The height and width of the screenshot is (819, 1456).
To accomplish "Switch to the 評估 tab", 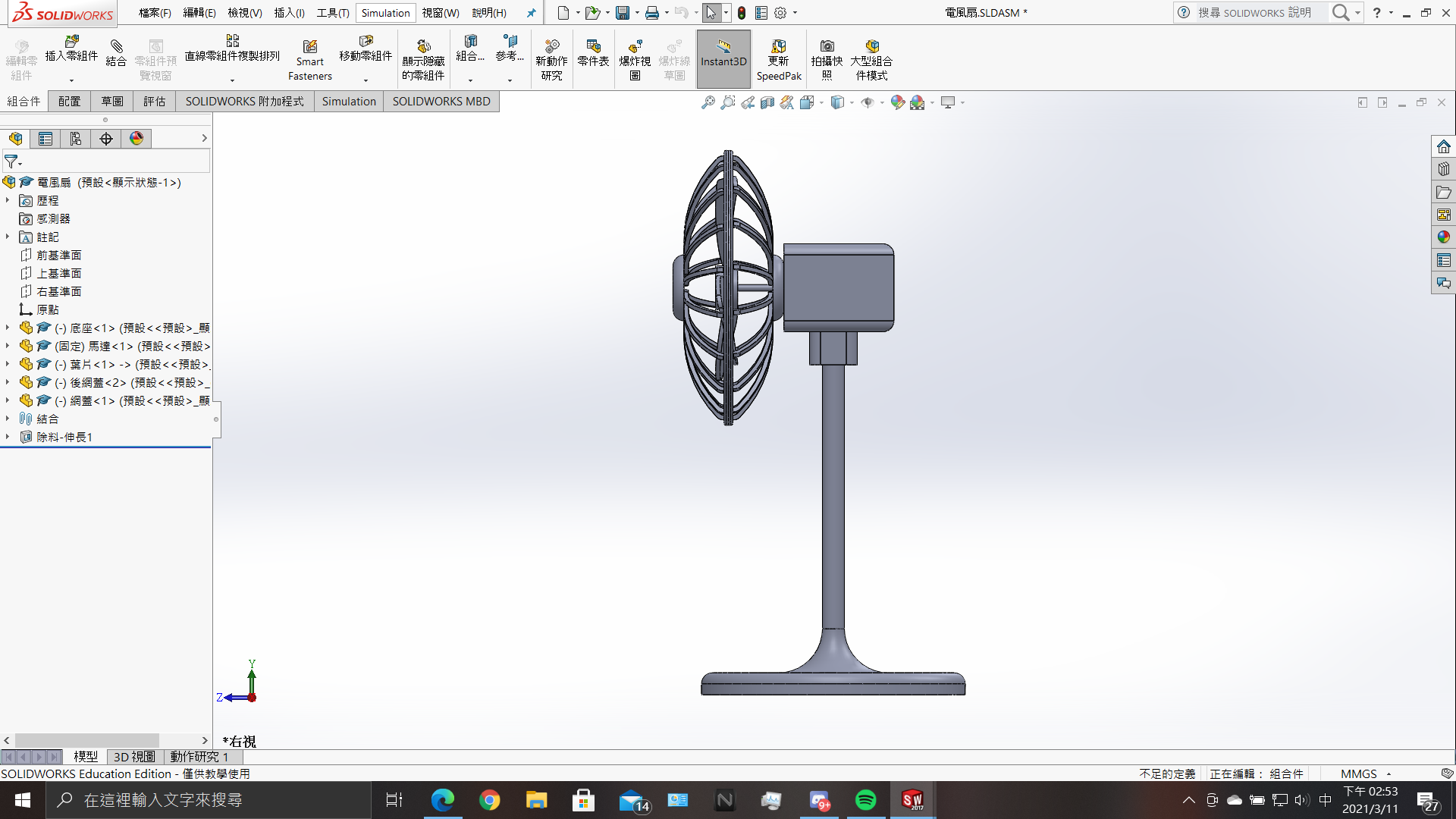I will pyautogui.click(x=154, y=102).
